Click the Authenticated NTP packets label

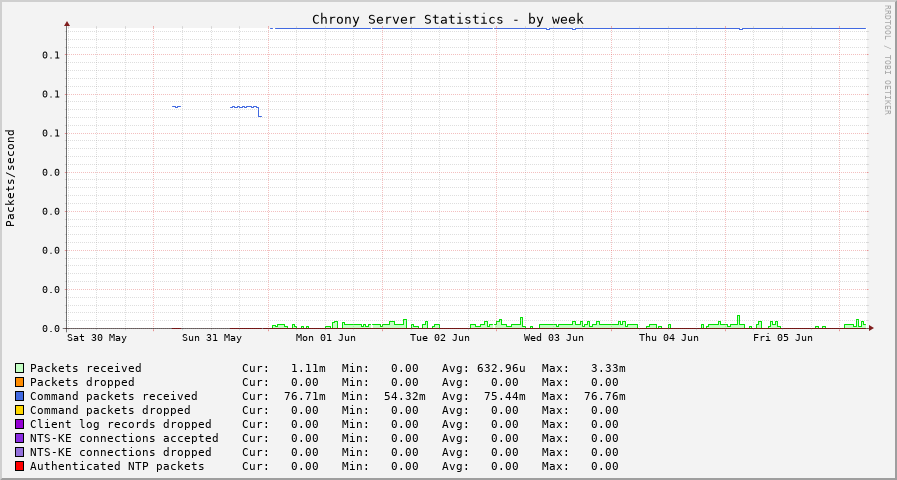[x=117, y=466]
